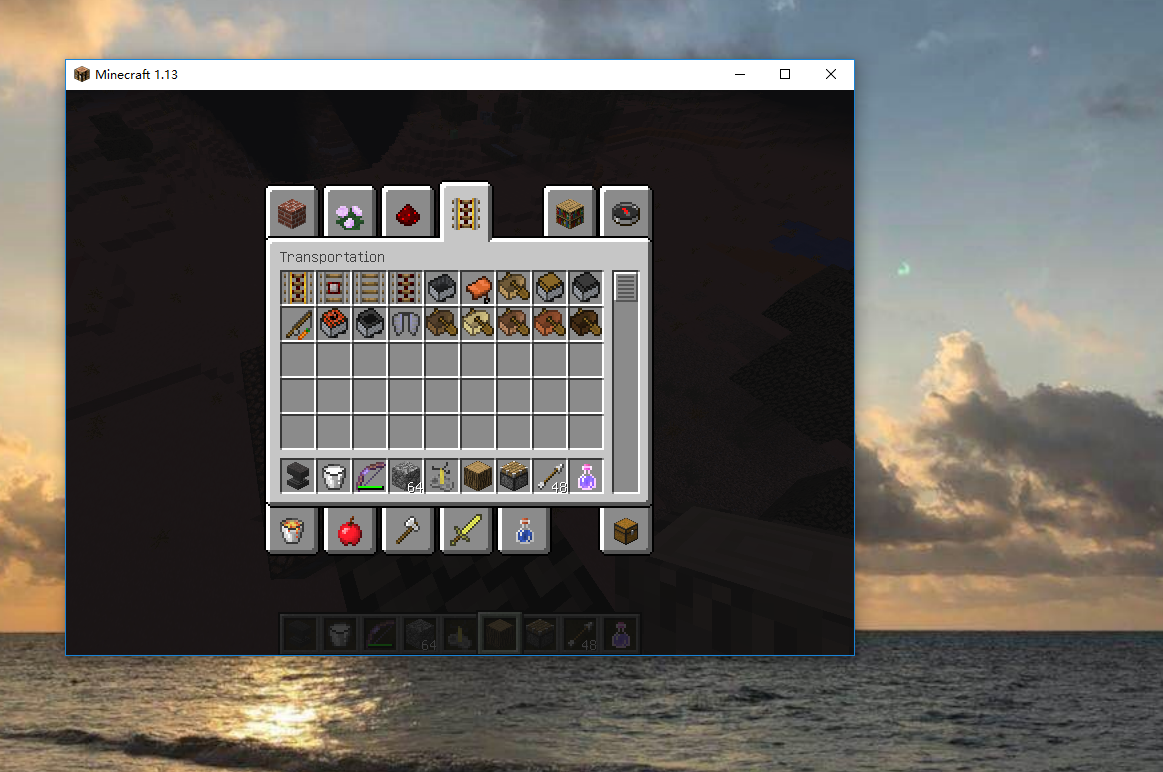Switch to the Redstone tab
Screen dimensions: 1163x772
point(407,214)
